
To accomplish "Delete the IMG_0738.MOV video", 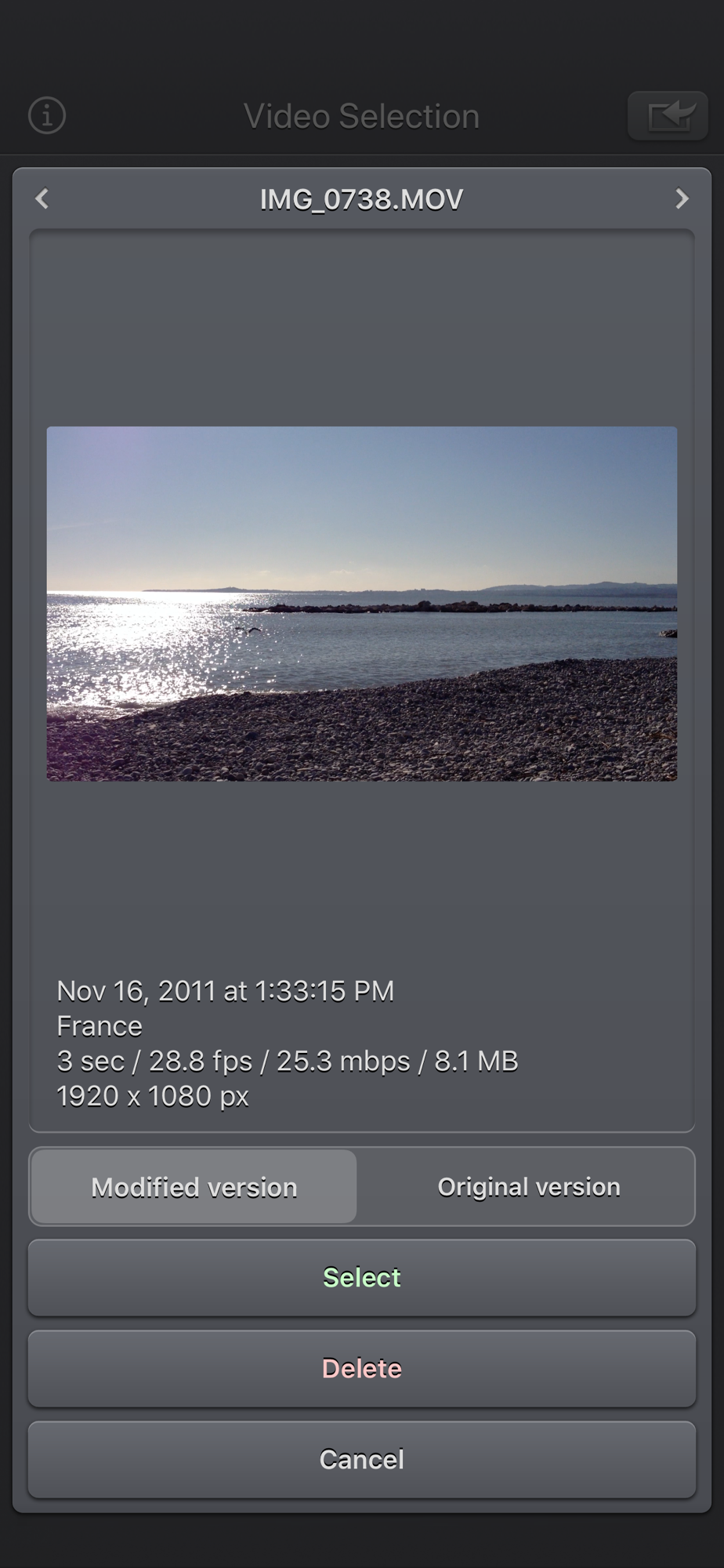I will coord(362,1369).
